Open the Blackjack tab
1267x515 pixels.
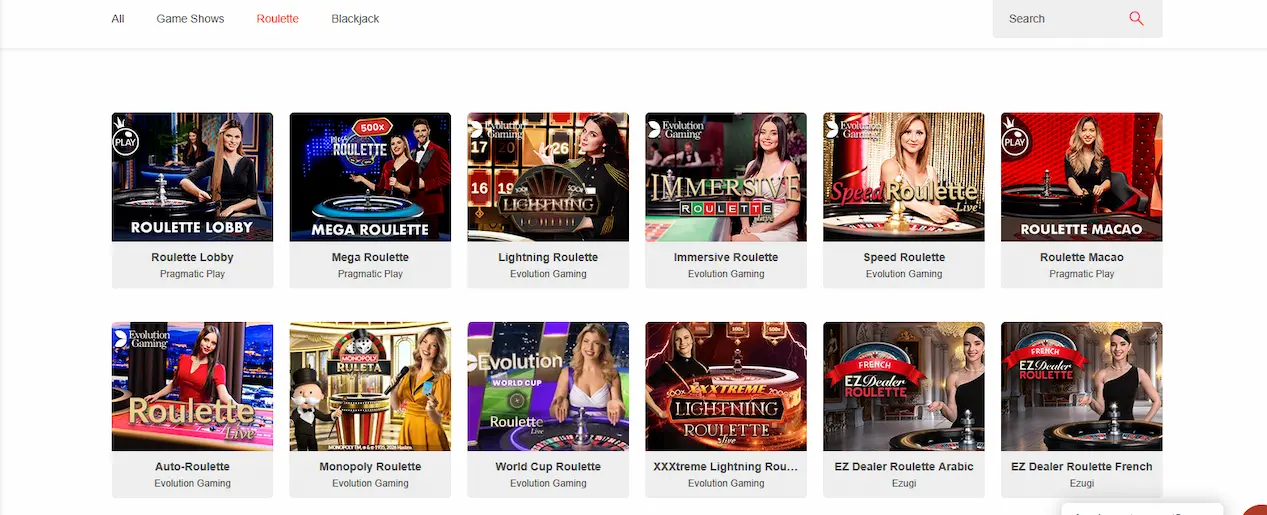(355, 19)
